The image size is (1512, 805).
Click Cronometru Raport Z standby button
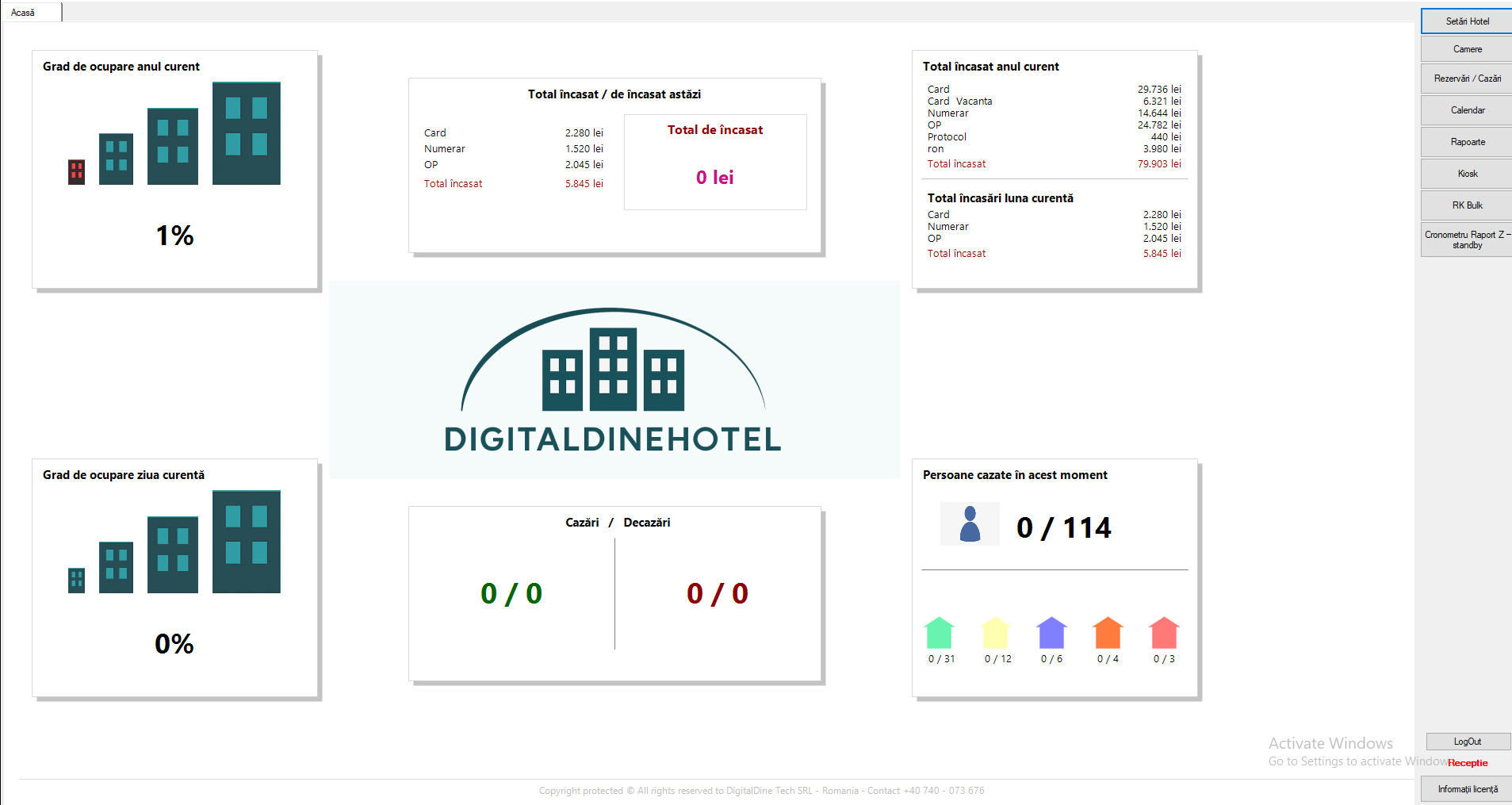[x=1467, y=240]
